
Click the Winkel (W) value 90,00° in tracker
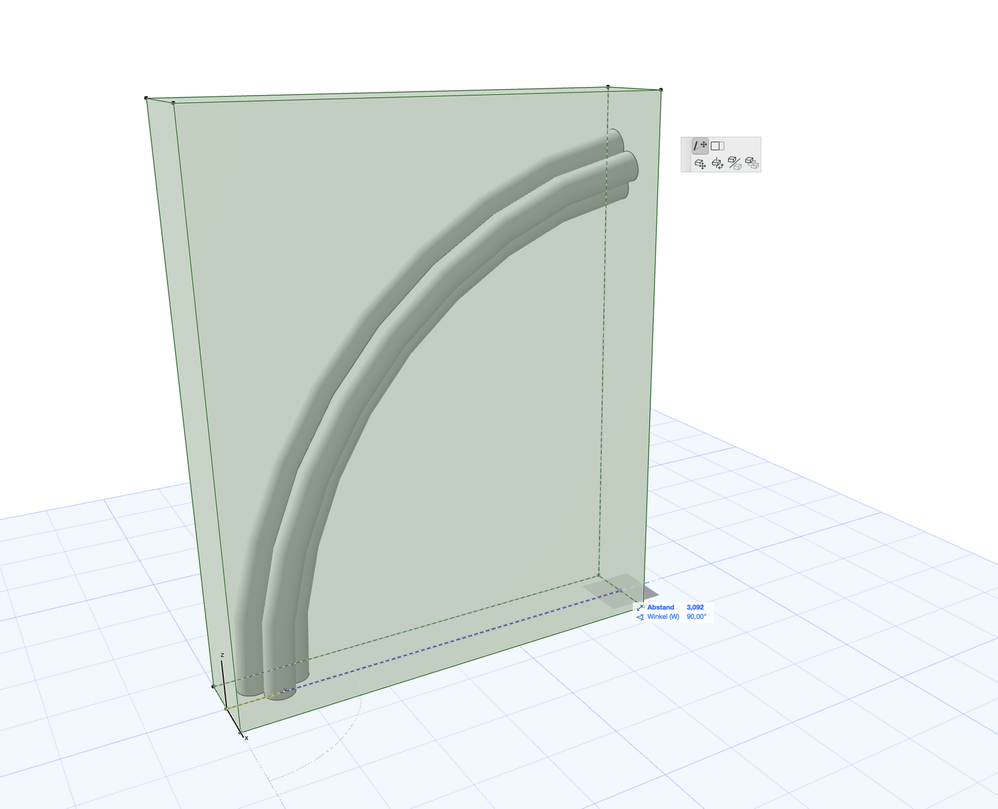point(696,616)
